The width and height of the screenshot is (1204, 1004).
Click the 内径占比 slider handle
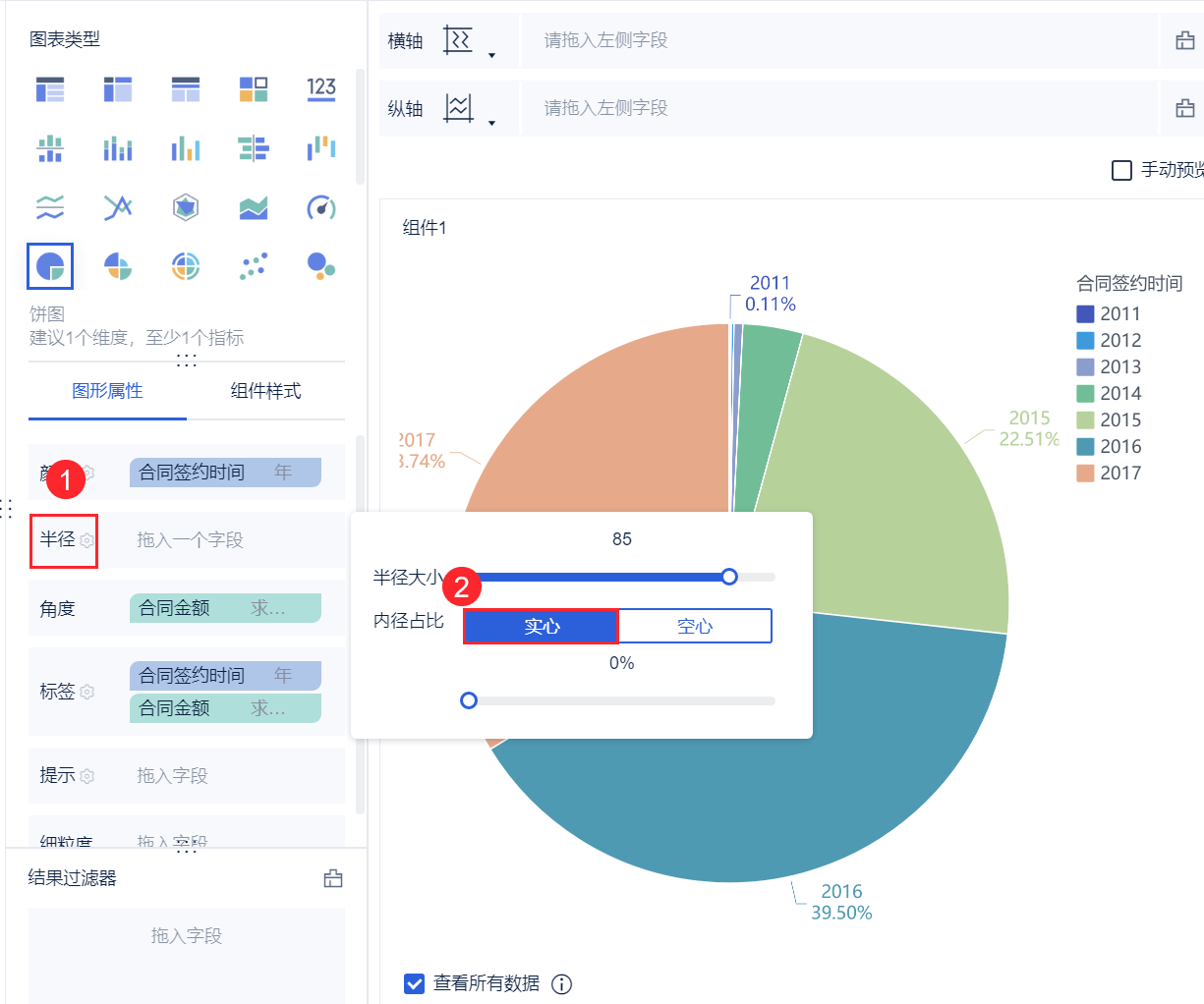click(469, 700)
